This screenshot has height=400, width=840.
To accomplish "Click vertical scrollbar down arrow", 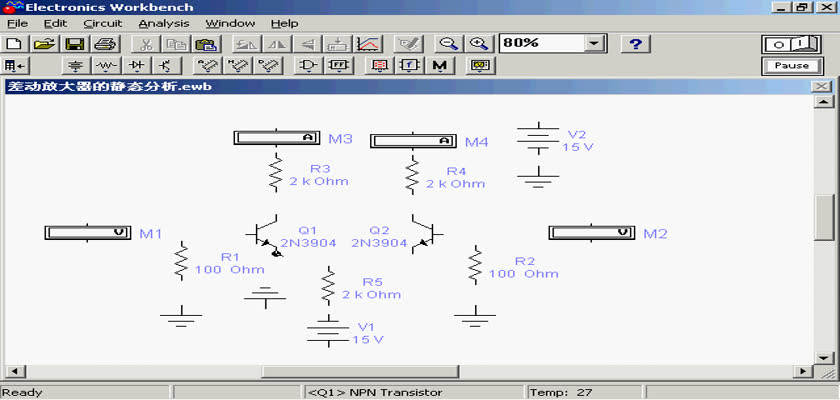I will (x=823, y=358).
